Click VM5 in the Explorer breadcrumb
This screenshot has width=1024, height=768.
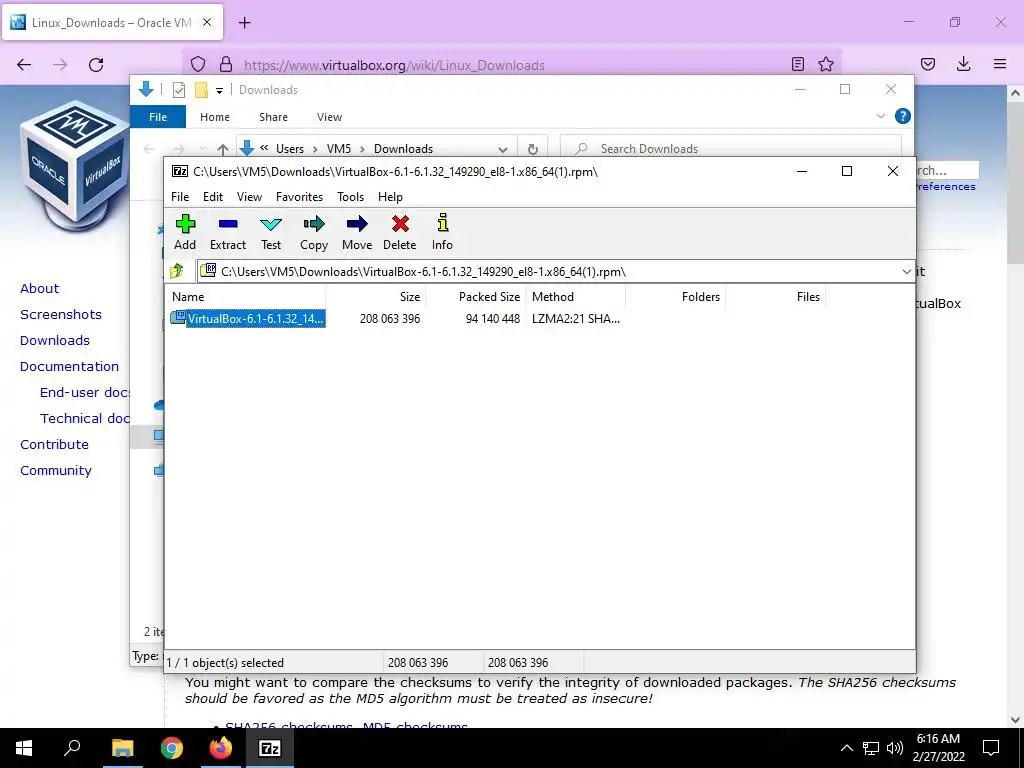[339, 149]
